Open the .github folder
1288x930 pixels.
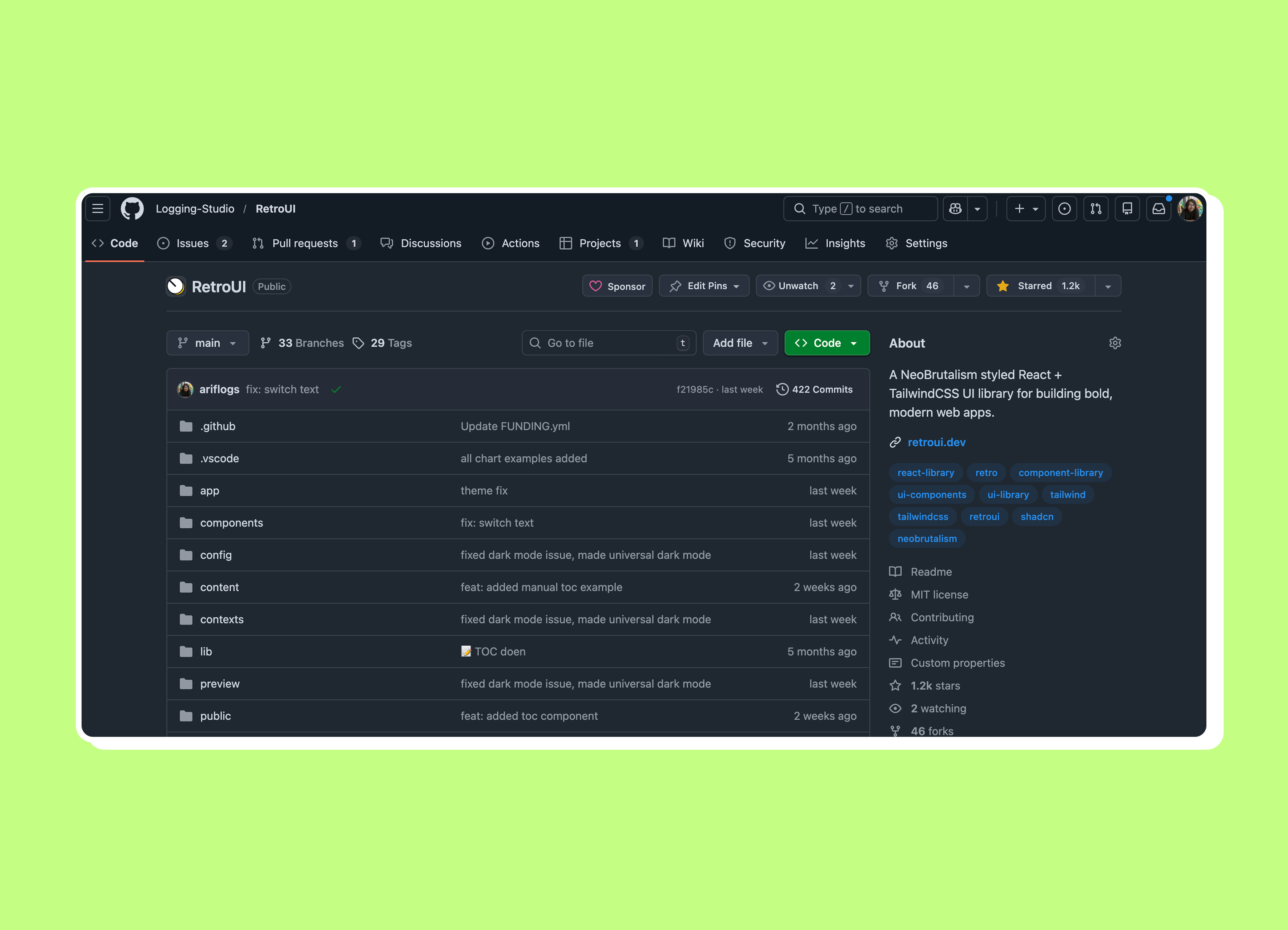[218, 426]
